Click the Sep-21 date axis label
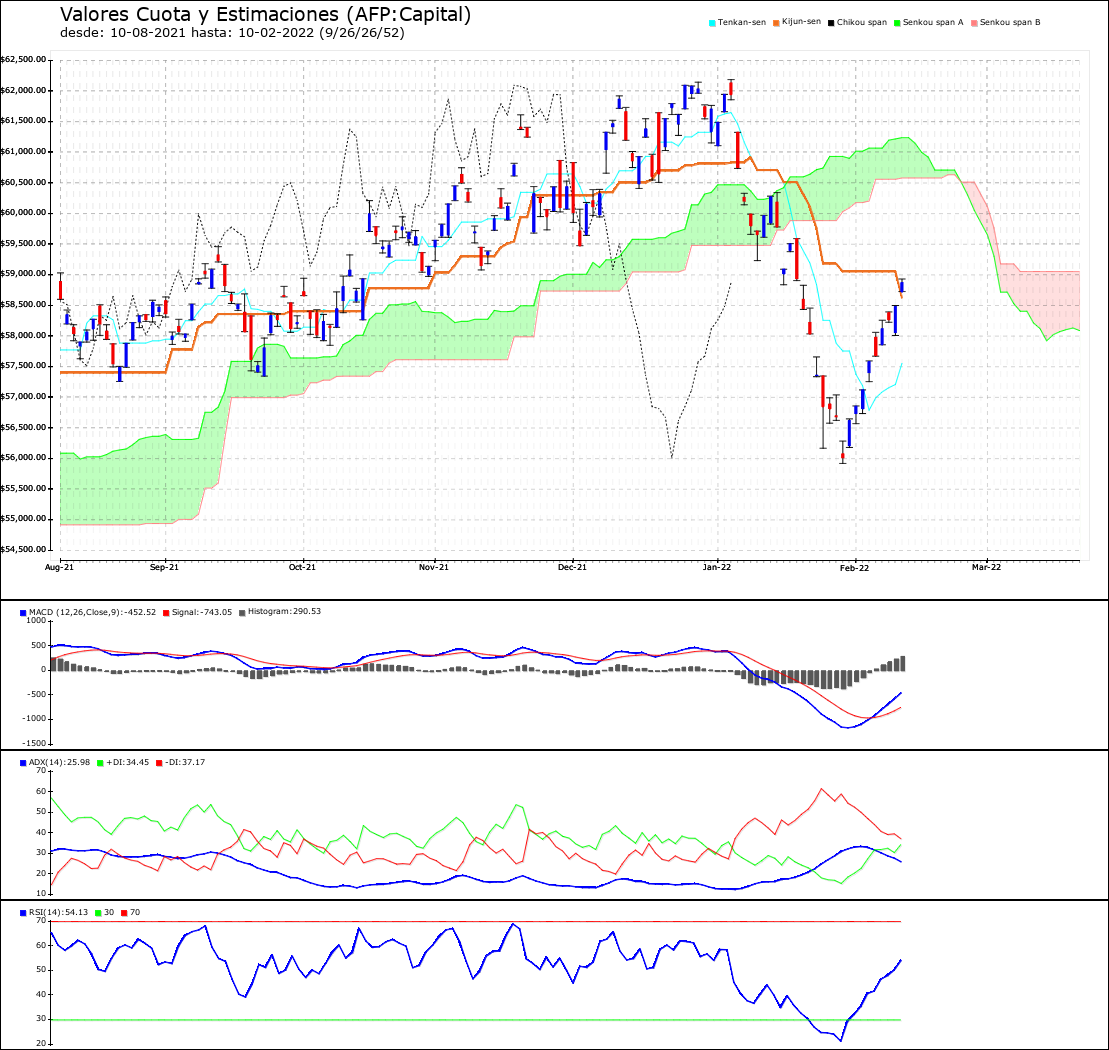Viewport: 1109px width, 1050px height. 164,567
